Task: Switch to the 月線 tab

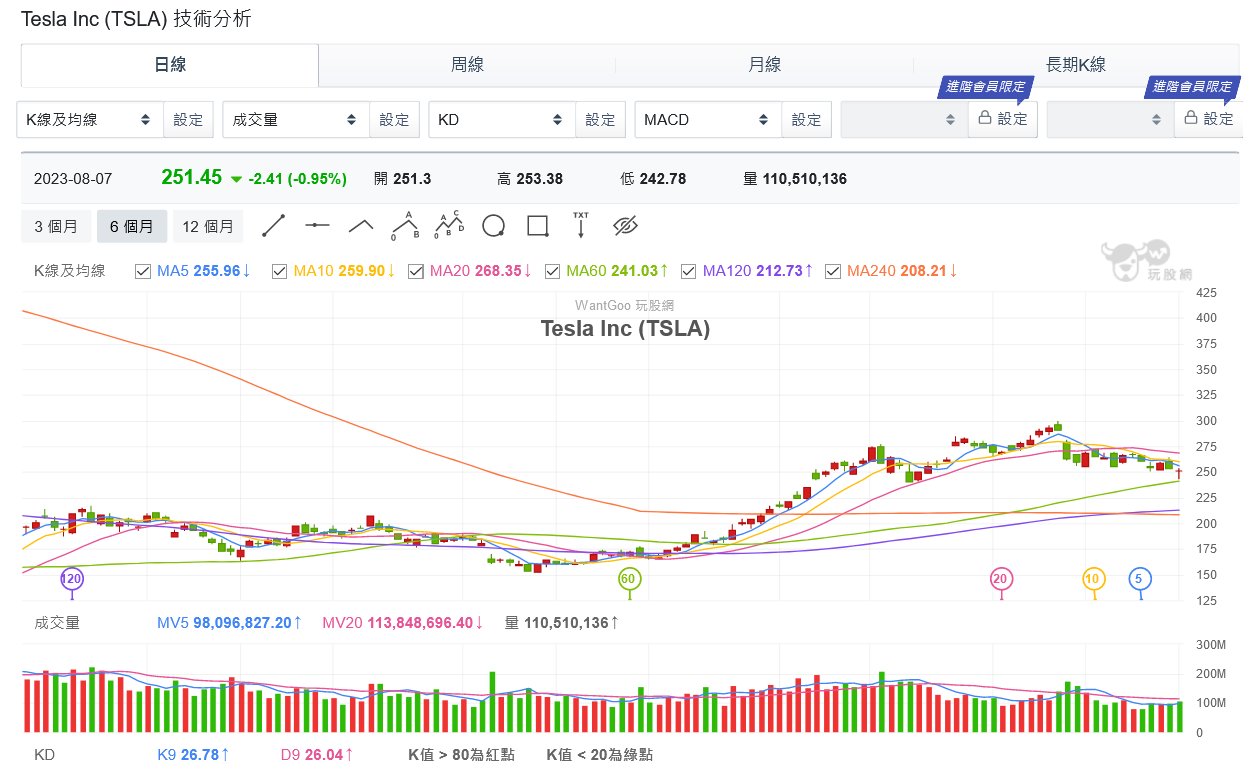Action: 764,65
